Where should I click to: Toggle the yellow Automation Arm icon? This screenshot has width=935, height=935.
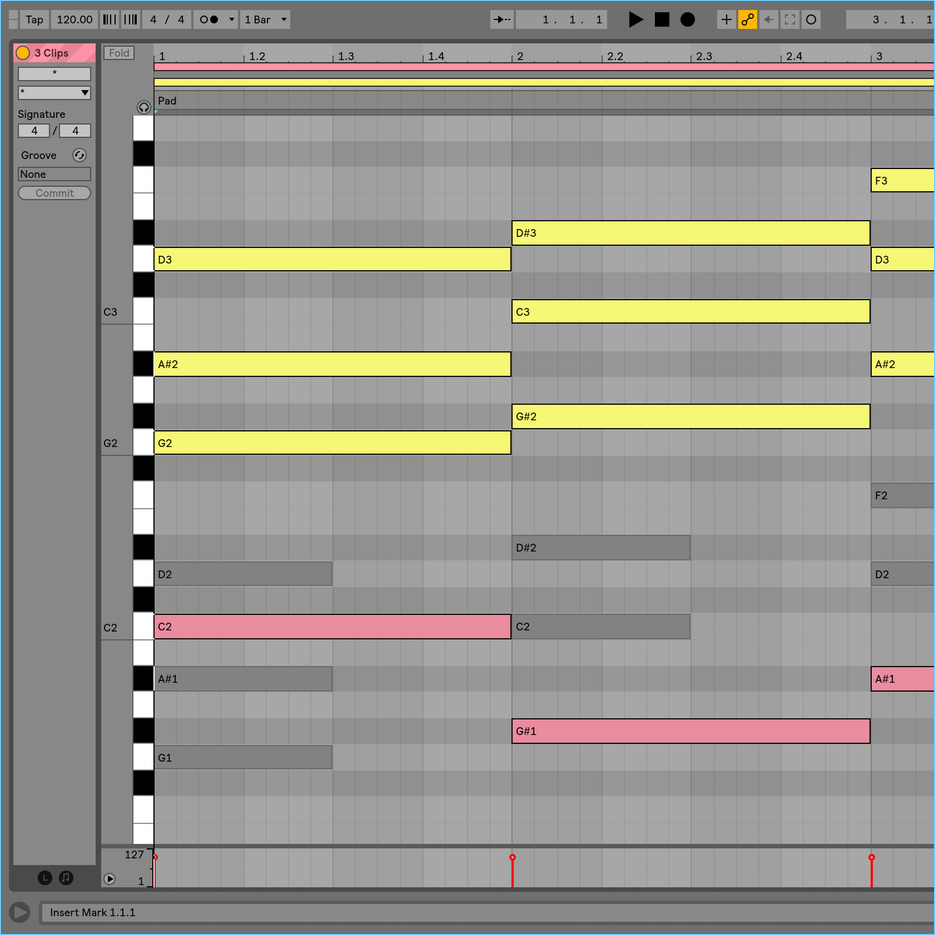[748, 20]
